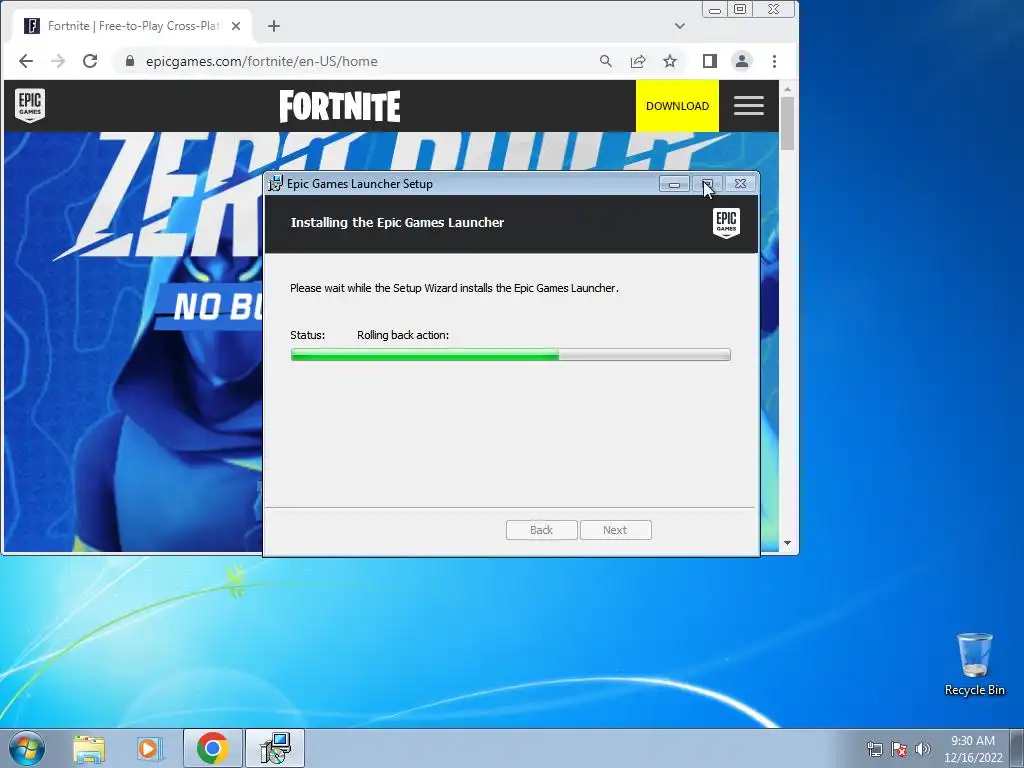Click the page scrollbar down arrow

click(788, 543)
